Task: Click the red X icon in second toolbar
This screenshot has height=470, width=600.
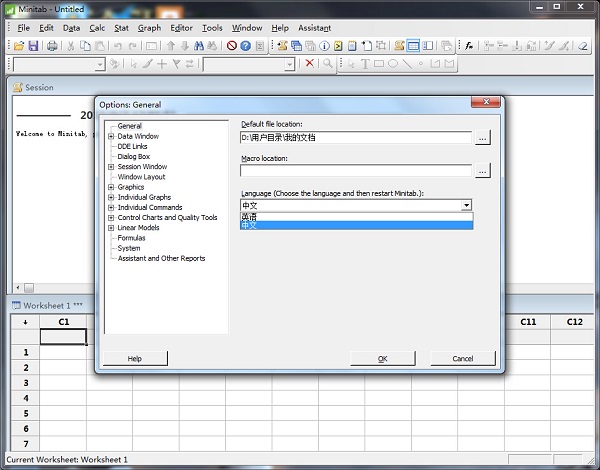Action: [309, 64]
